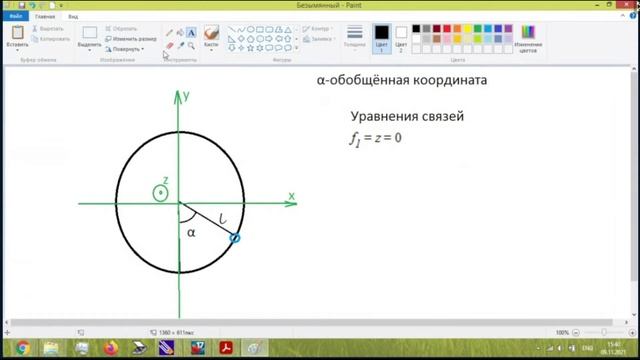This screenshot has width=640, height=360.
Task: Open the Заливка fill dropdown
Action: (x=319, y=39)
